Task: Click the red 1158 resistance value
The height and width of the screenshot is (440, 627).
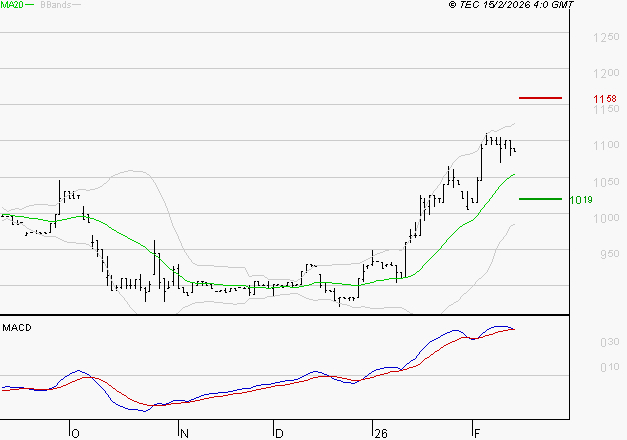Action: tap(605, 98)
